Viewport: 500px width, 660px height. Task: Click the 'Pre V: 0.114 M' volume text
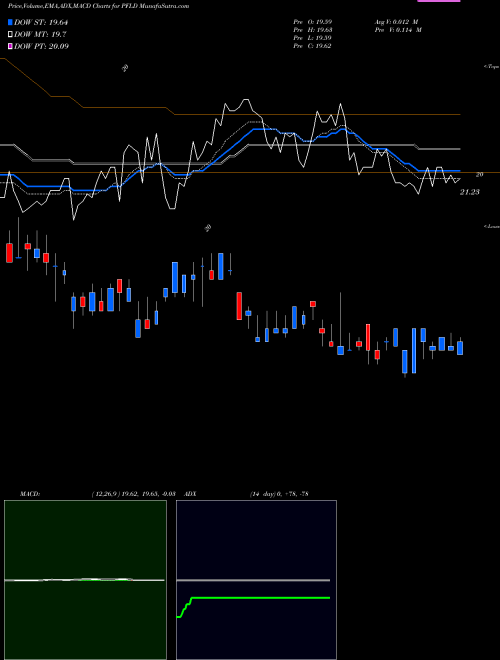[x=398, y=30]
